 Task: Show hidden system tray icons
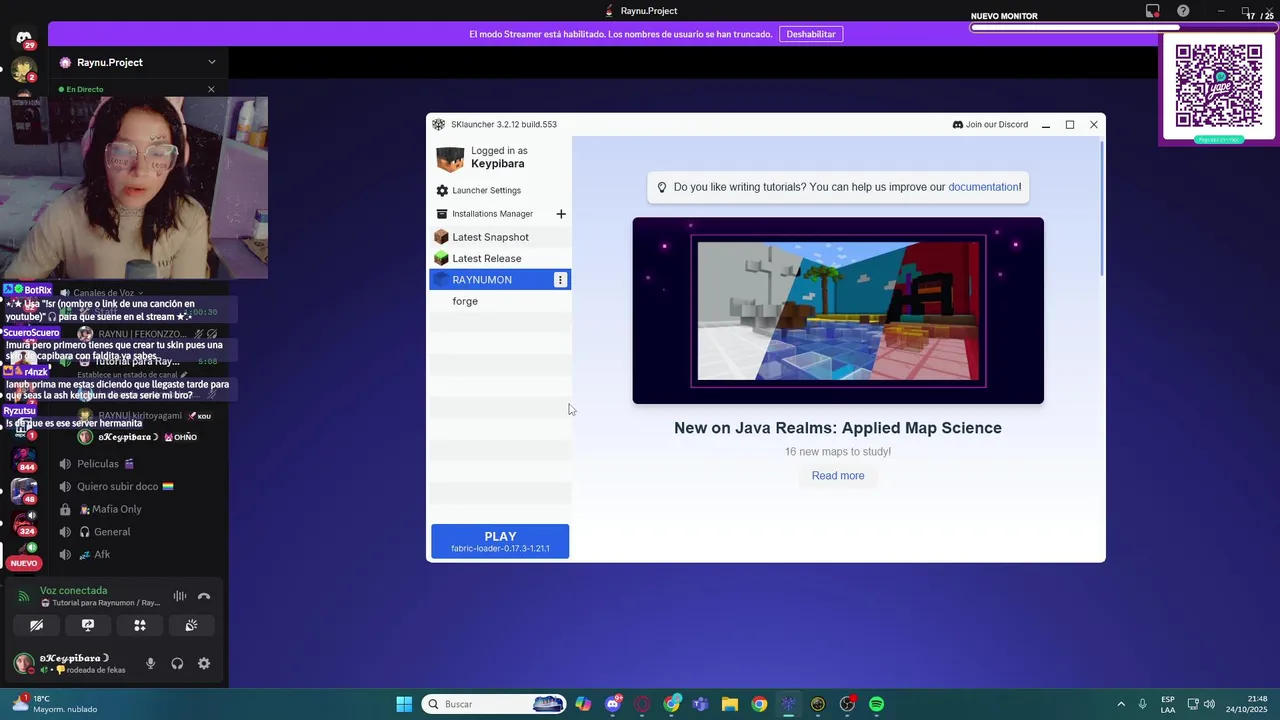coord(1121,704)
